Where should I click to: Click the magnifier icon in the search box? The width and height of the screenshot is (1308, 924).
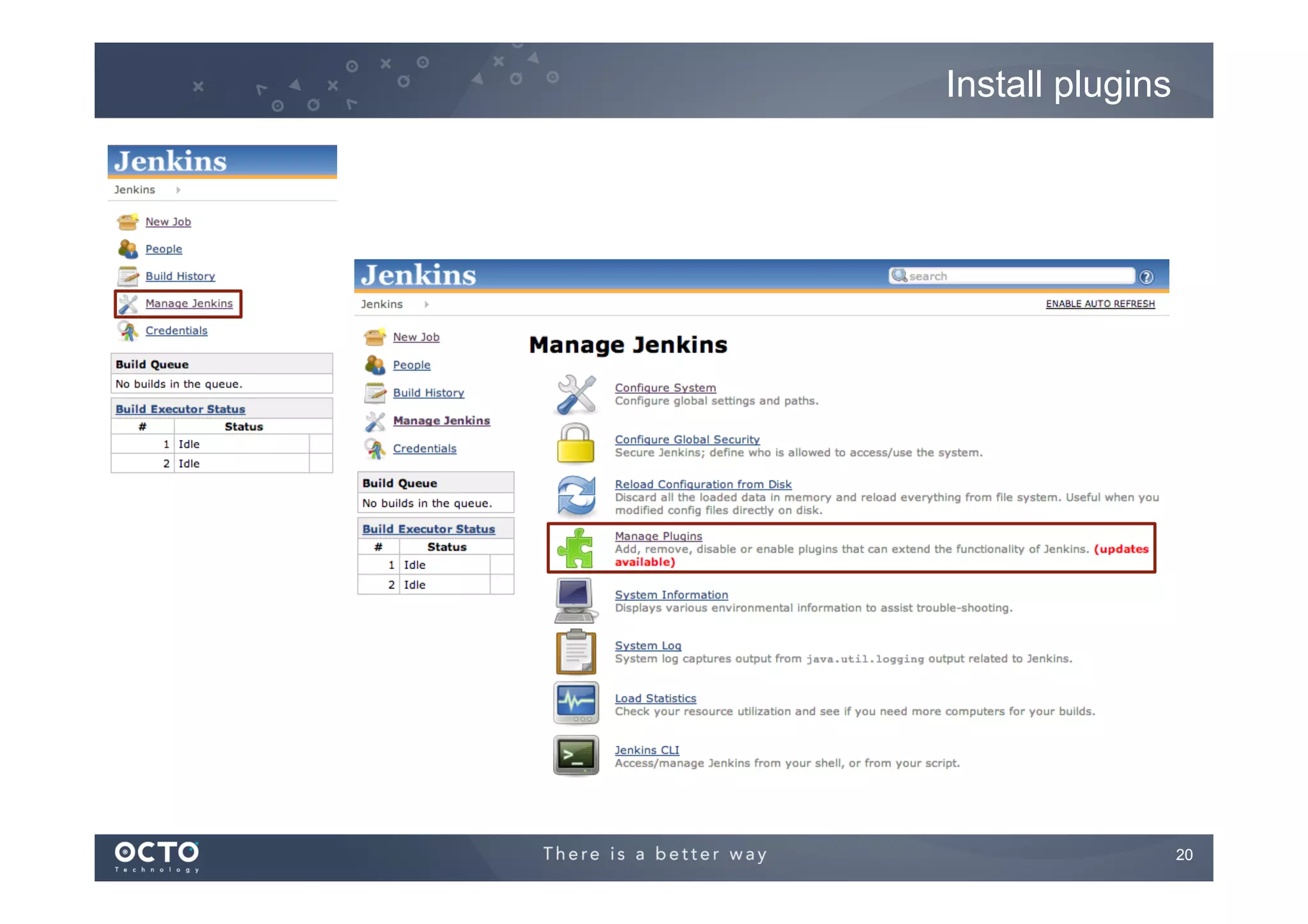click(899, 275)
